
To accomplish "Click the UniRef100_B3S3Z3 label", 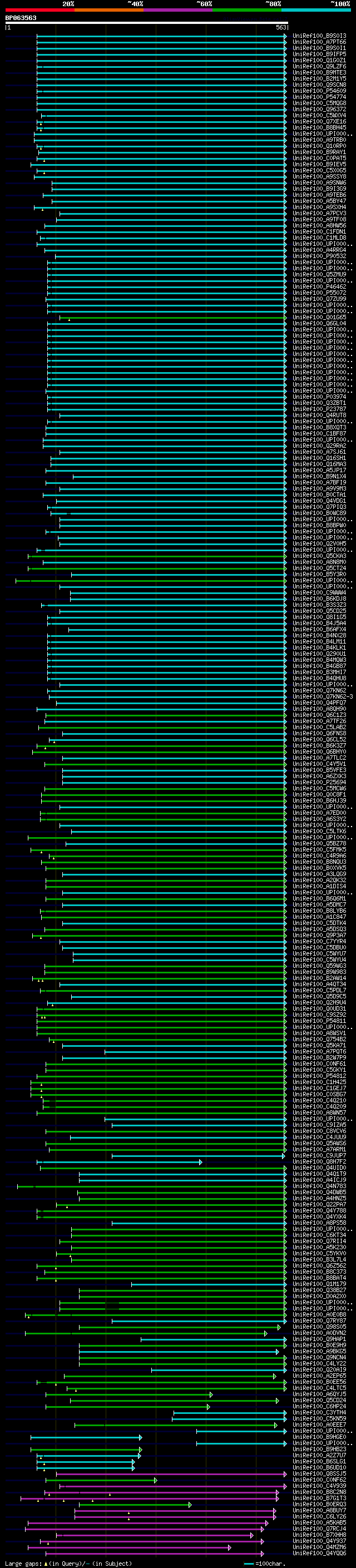I will pyautogui.click(x=319, y=605).
